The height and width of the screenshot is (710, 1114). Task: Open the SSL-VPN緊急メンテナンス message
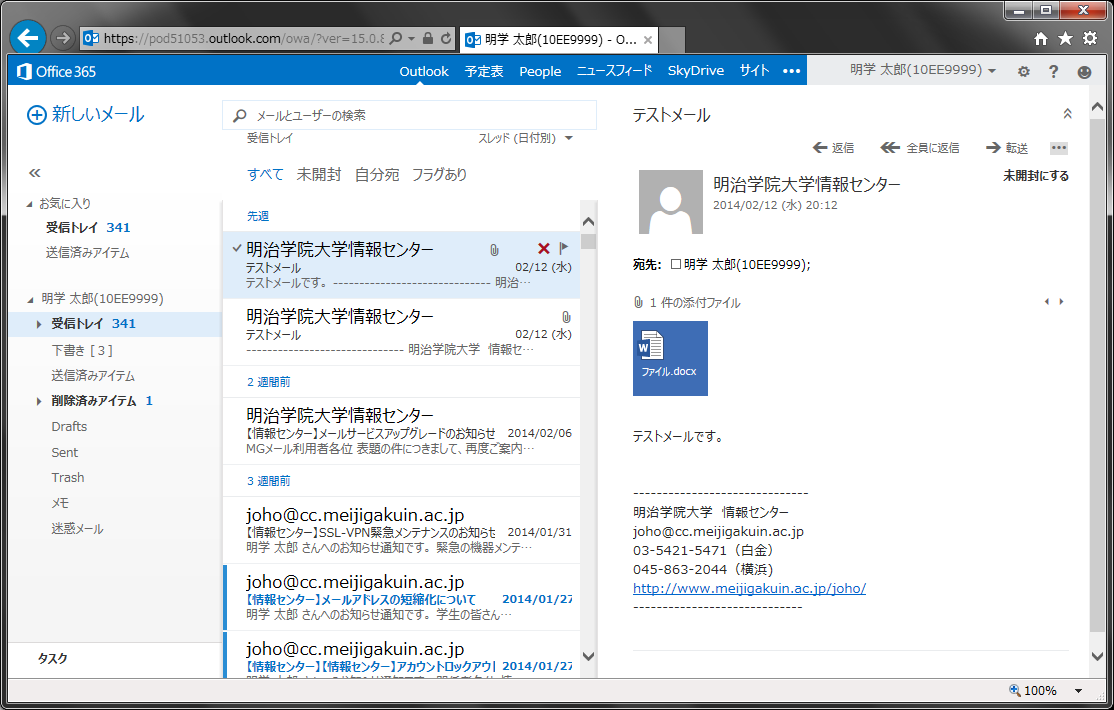pos(401,530)
